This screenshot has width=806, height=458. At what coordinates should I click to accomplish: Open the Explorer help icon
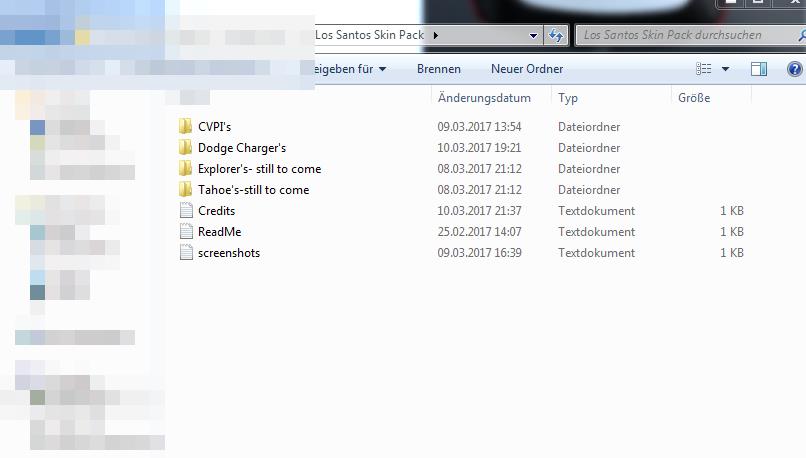pos(794,69)
